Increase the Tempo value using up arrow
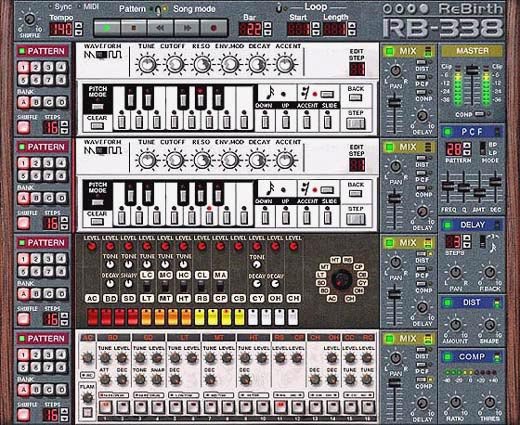Image resolution: width=520 pixels, height=425 pixels. [79, 25]
